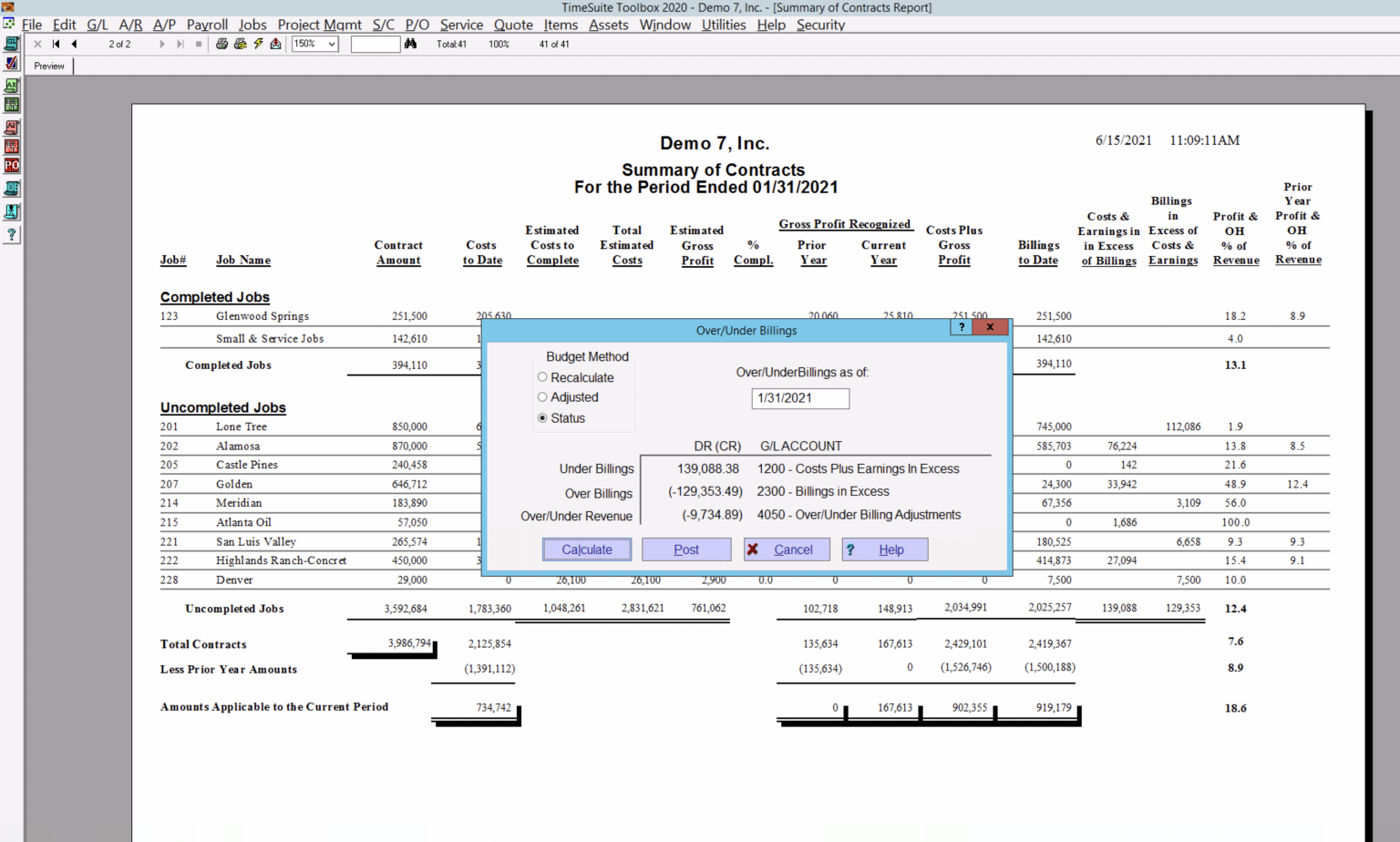The width and height of the screenshot is (1400, 842).
Task: Open the red AP invoice sidebar icon
Action: pyautogui.click(x=11, y=128)
